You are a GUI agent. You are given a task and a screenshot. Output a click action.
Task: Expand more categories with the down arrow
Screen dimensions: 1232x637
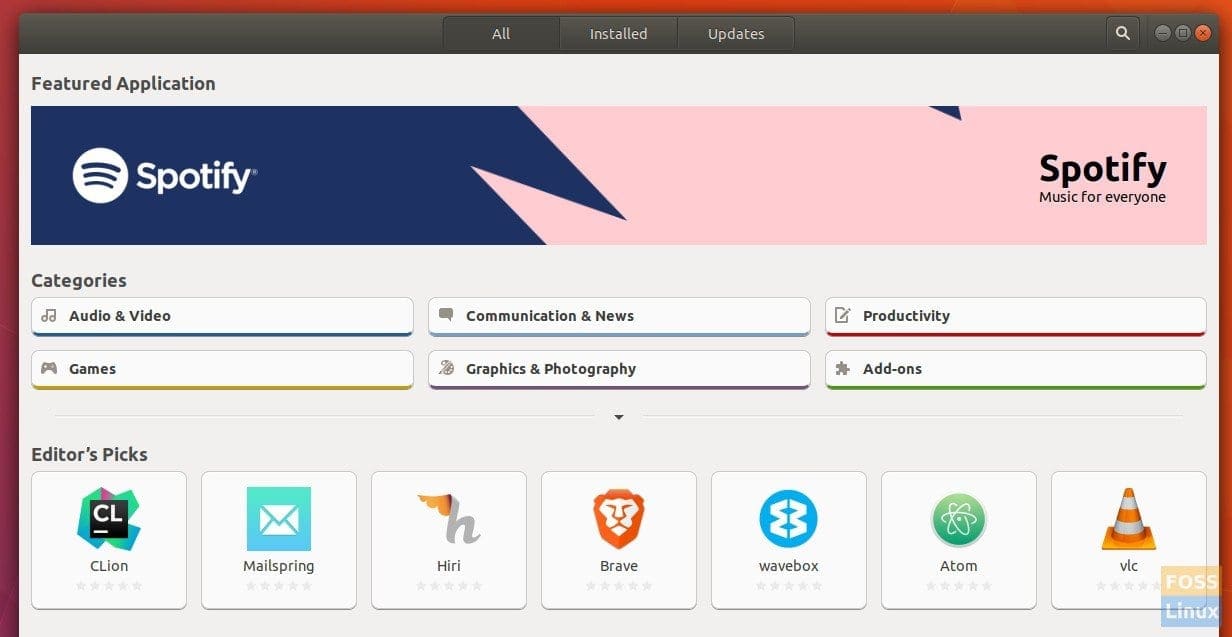(619, 417)
